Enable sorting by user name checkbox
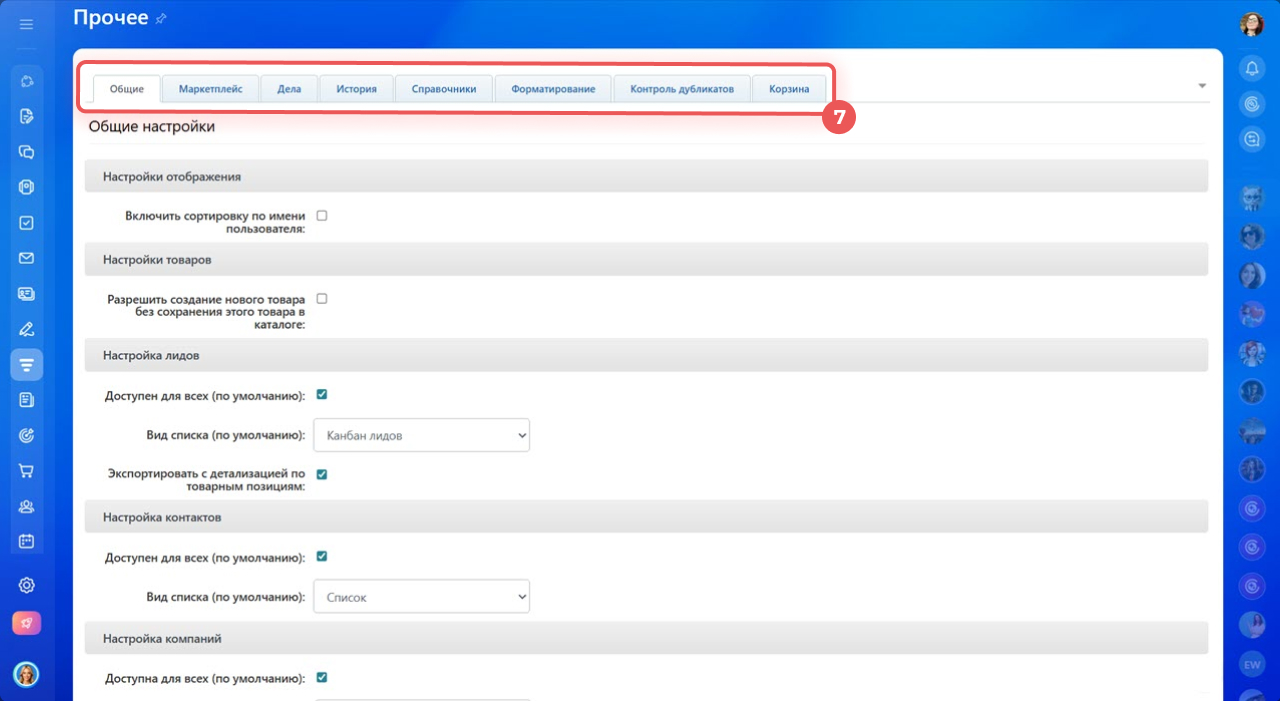Screen dimensions: 1280x701 [322, 215]
